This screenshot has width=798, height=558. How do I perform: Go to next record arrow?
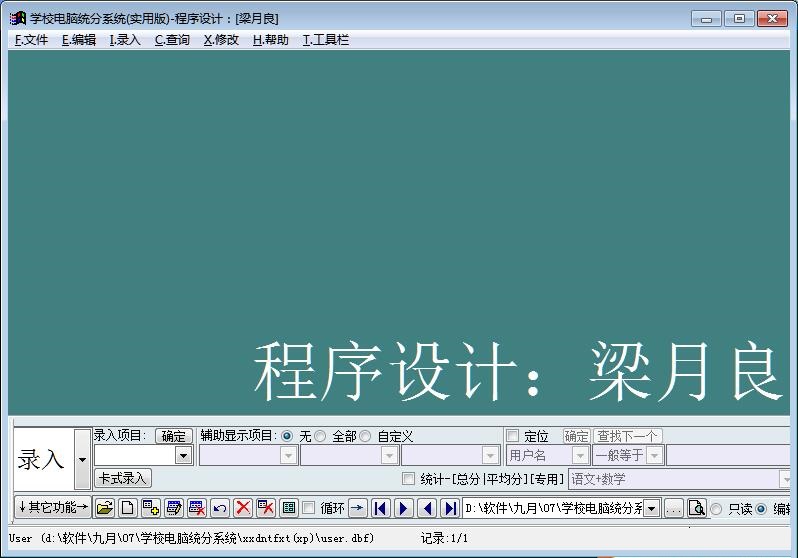(x=404, y=508)
